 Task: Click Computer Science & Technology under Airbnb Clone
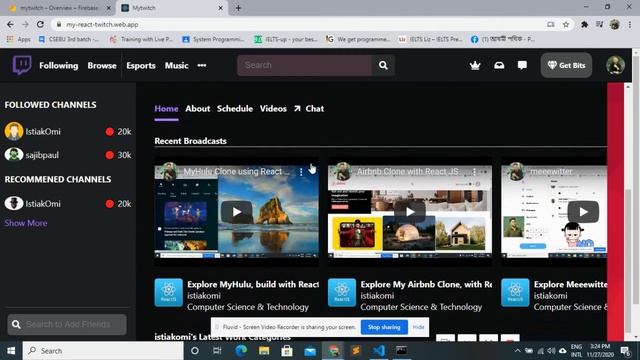coord(421,307)
